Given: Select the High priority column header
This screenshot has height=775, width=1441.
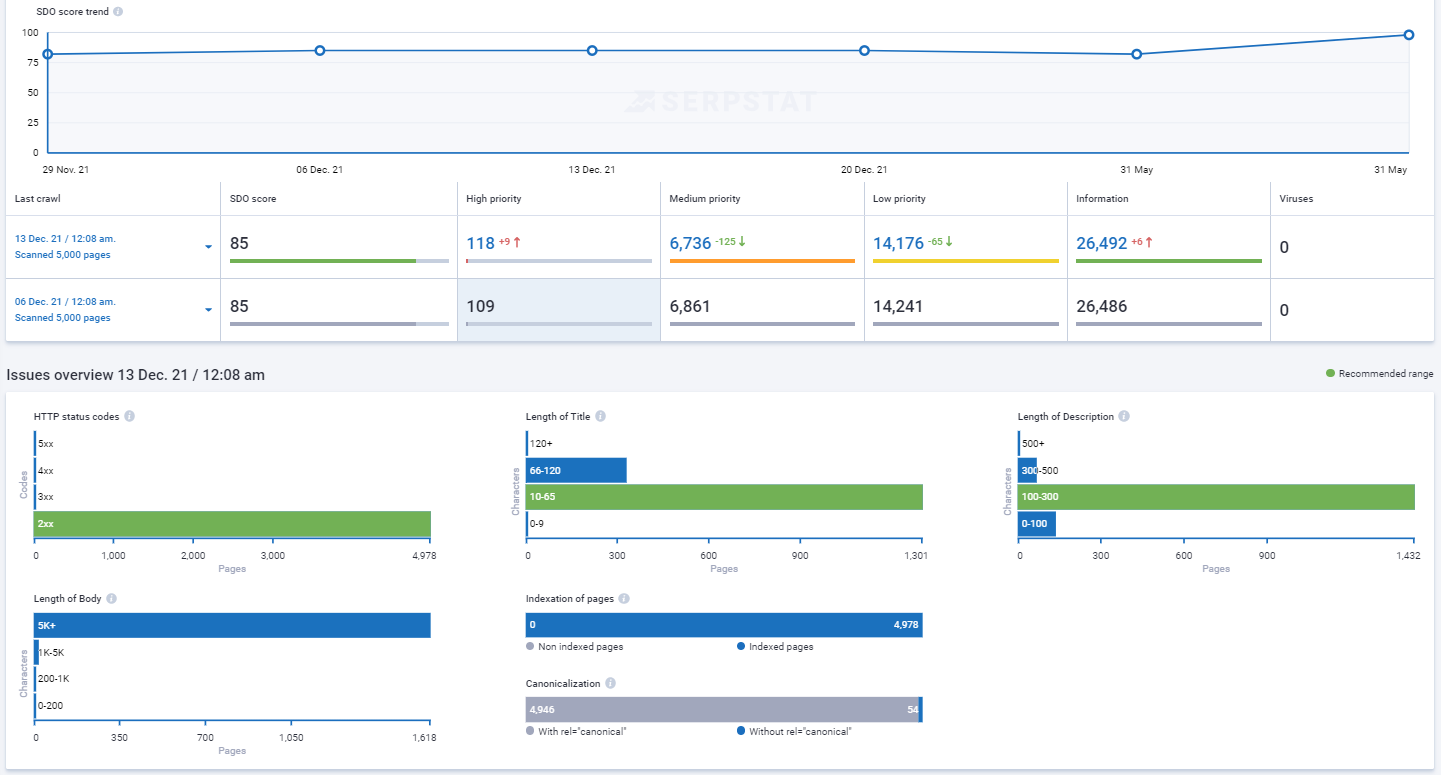Looking at the screenshot, I should [496, 198].
